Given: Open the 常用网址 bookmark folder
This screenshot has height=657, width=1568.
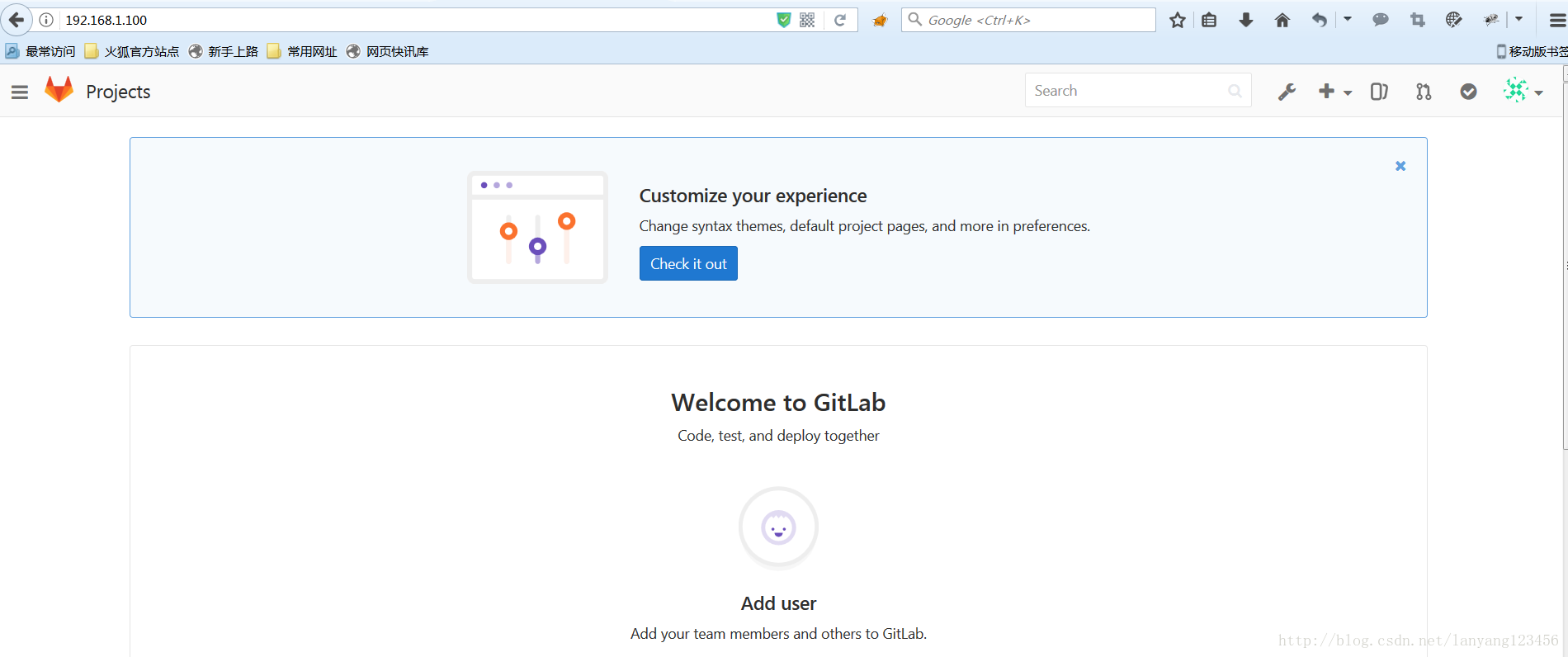Looking at the screenshot, I should pyautogui.click(x=302, y=51).
